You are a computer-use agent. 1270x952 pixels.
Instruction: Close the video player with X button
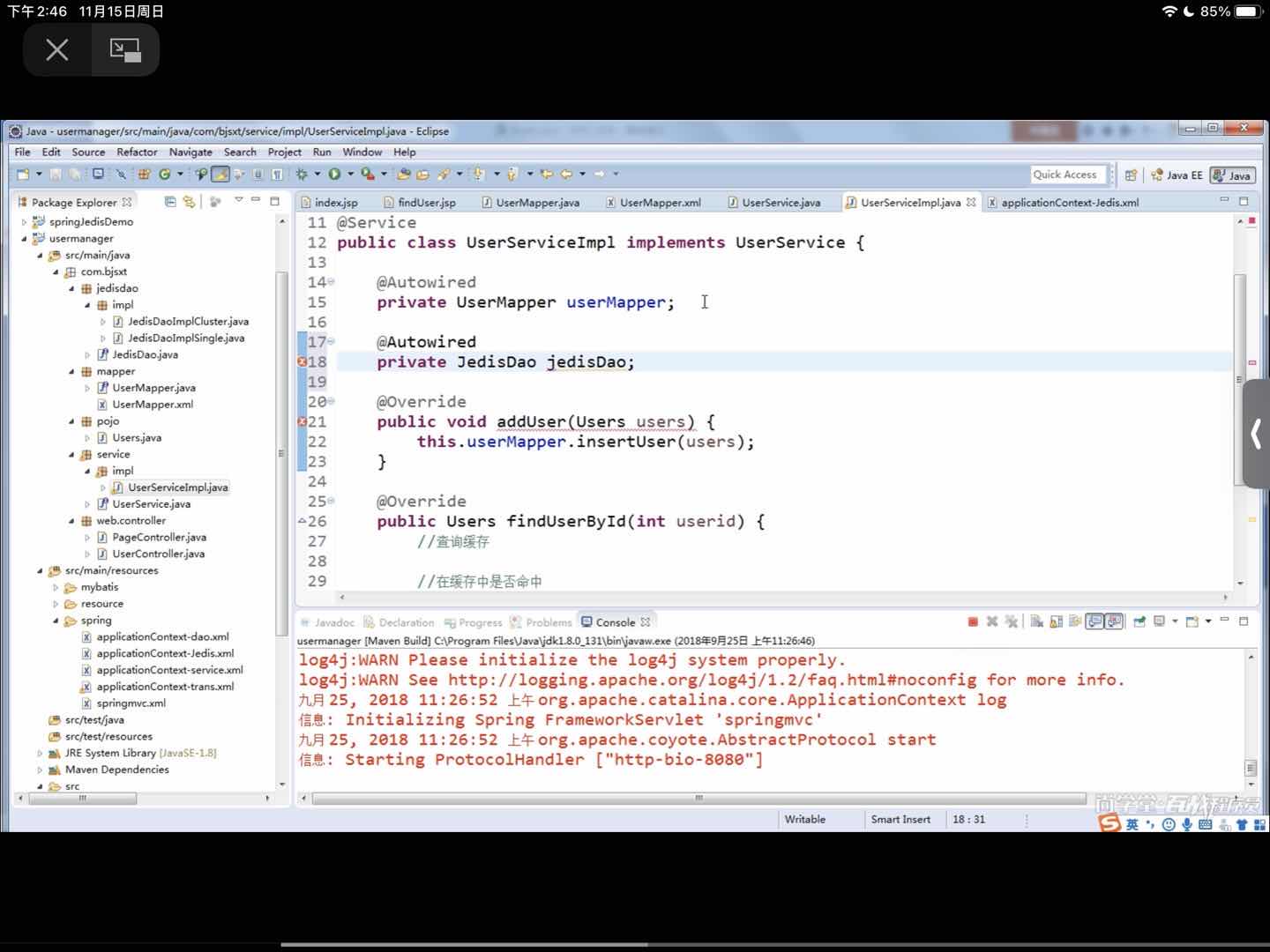point(57,49)
